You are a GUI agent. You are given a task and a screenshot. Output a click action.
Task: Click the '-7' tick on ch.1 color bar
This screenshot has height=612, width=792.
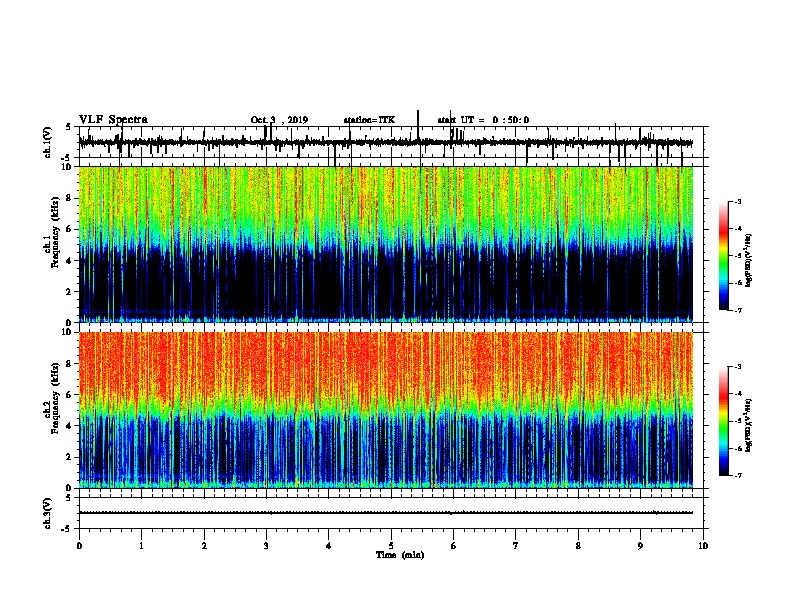click(737, 310)
